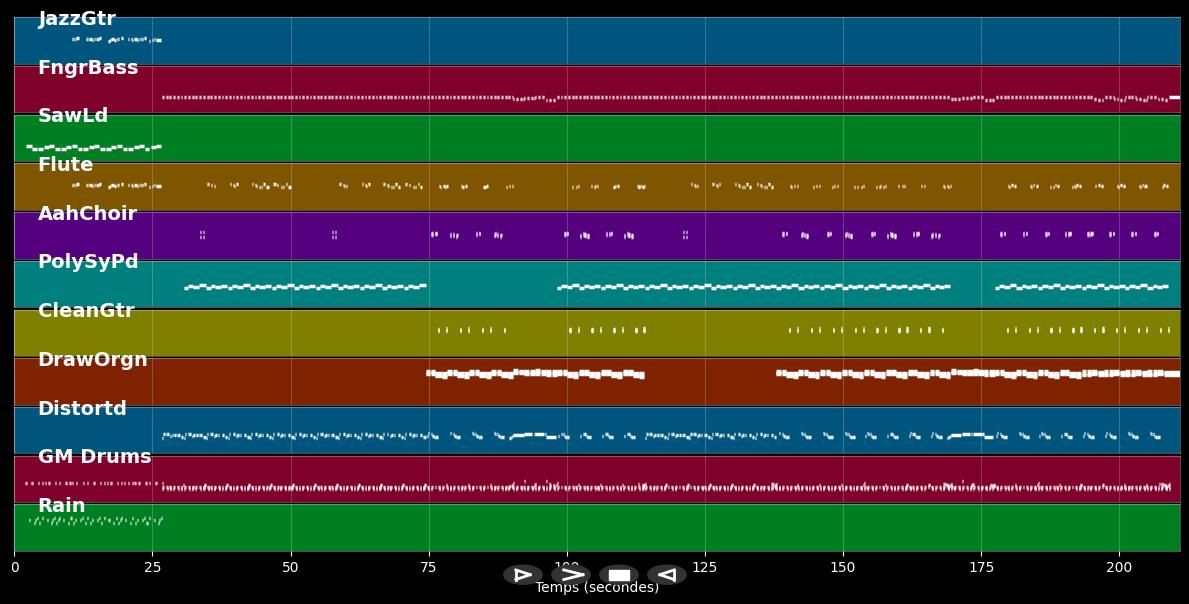
Task: Click the Distortd track name
Action: click(x=82, y=409)
